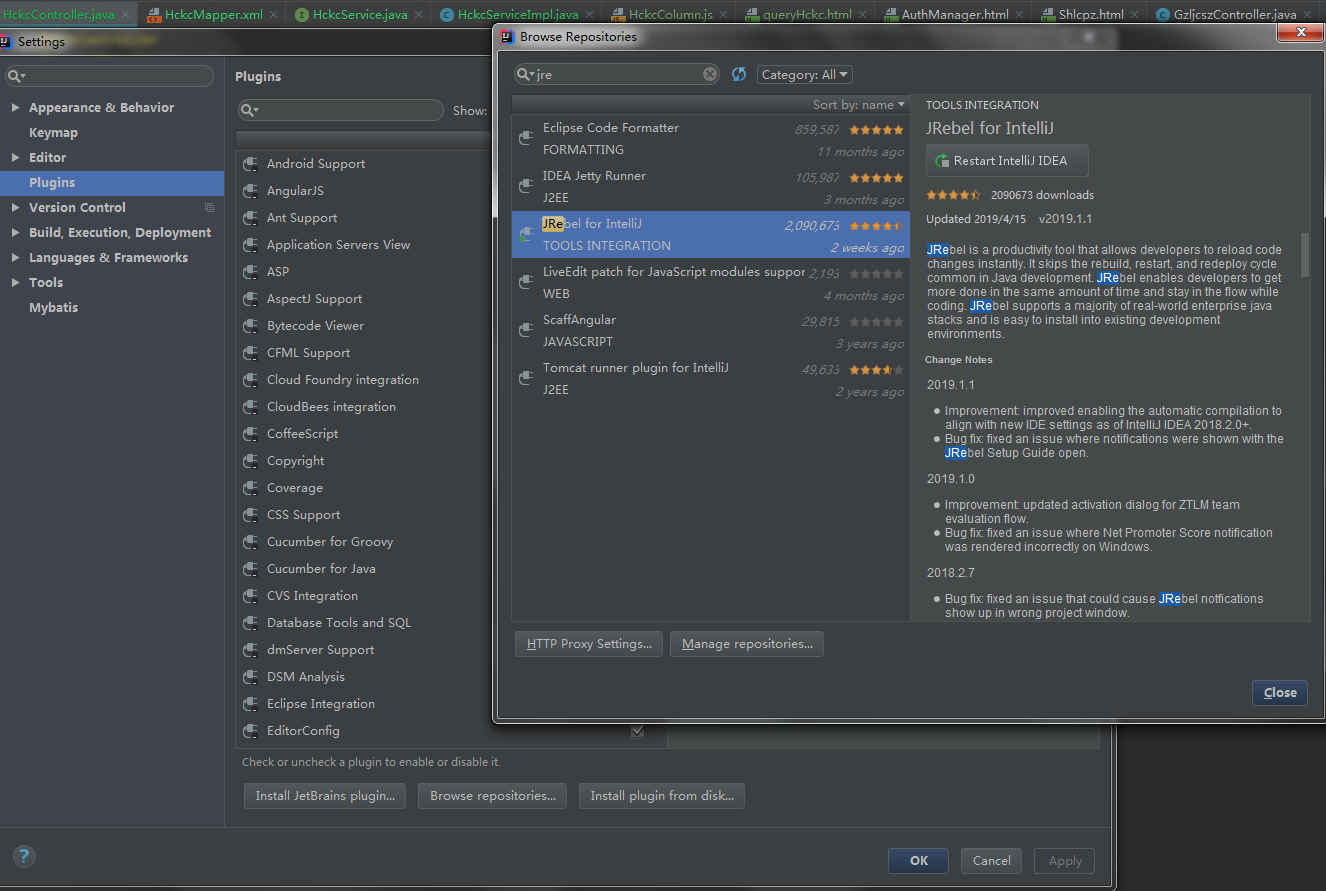Click the Eclipse Code Formatter plugin icon

coord(525,138)
